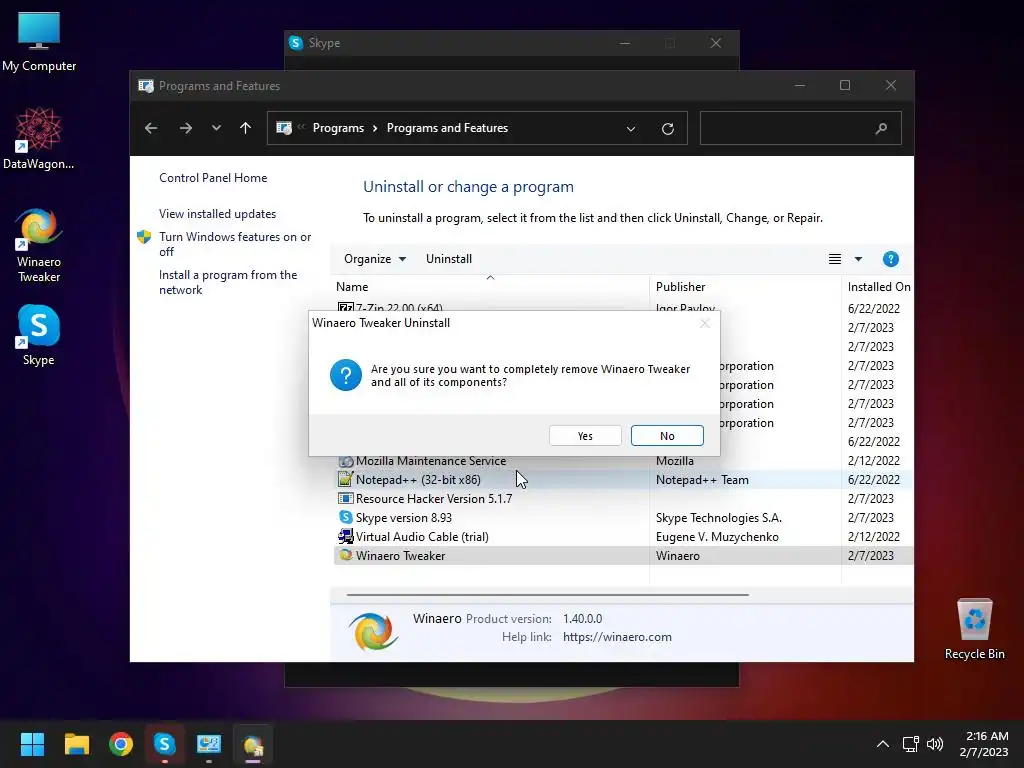Screen dimensions: 1024x768
Task: Close the Winaero Tweaker Uninstall dialog
Action: [x=705, y=323]
